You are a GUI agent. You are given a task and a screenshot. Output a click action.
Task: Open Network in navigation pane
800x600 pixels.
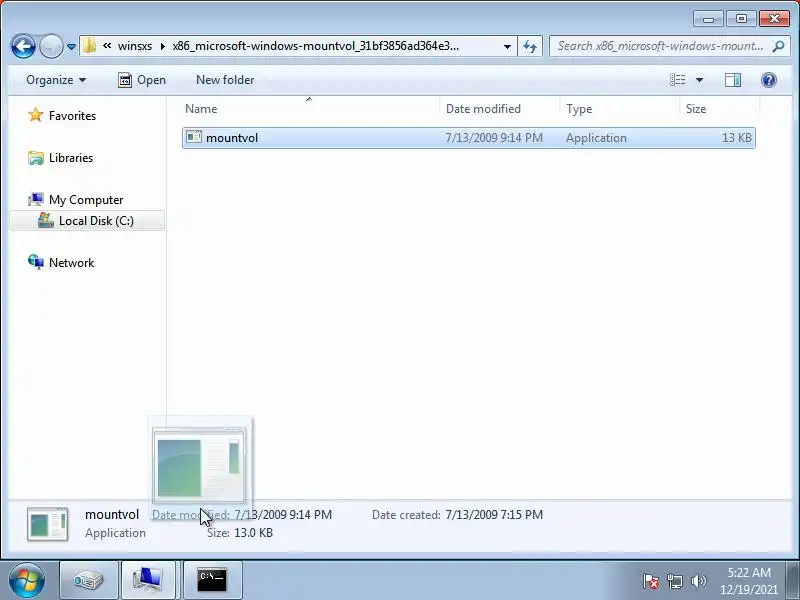tap(71, 263)
